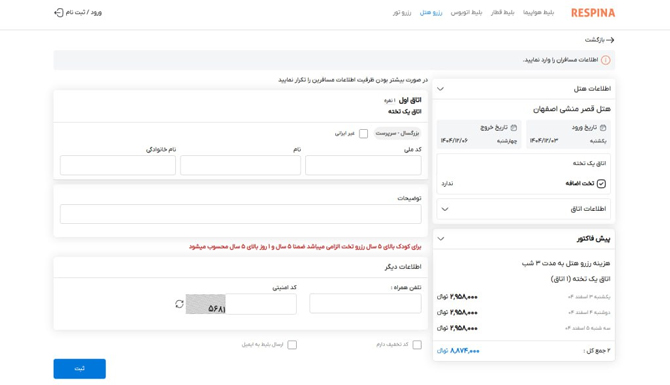Click the check-out date ۱۴۰۴/۱۲/۰۶
The width and height of the screenshot is (670, 385).
click(454, 141)
